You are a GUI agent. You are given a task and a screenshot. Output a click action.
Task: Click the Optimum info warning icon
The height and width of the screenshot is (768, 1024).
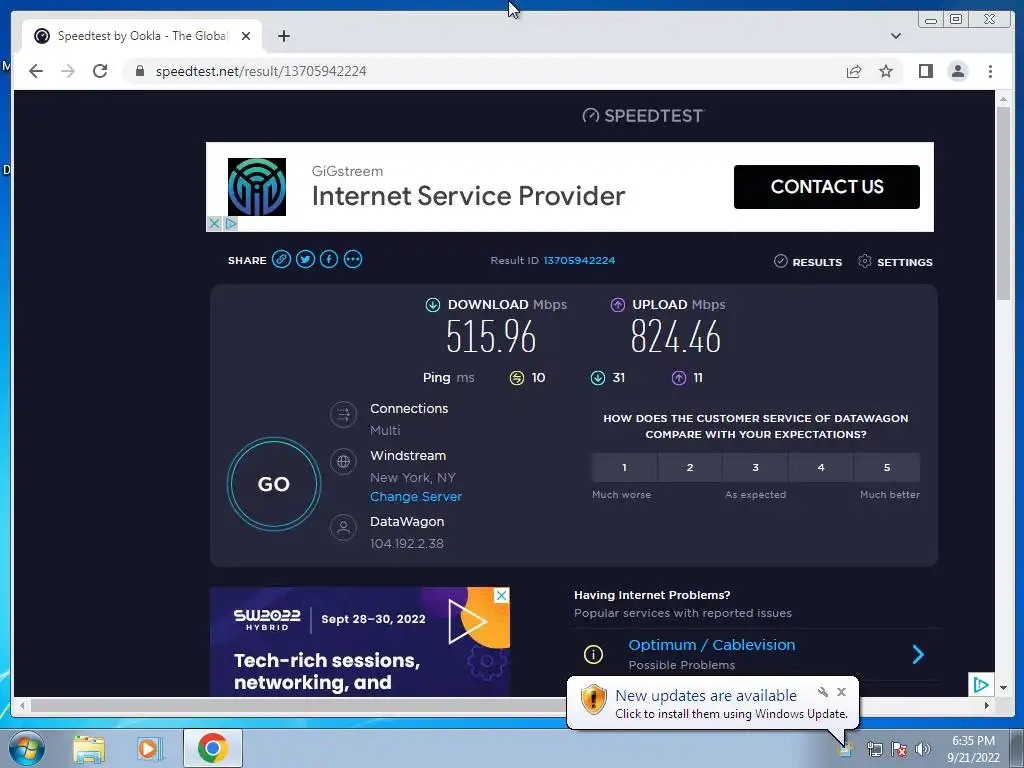click(x=593, y=654)
